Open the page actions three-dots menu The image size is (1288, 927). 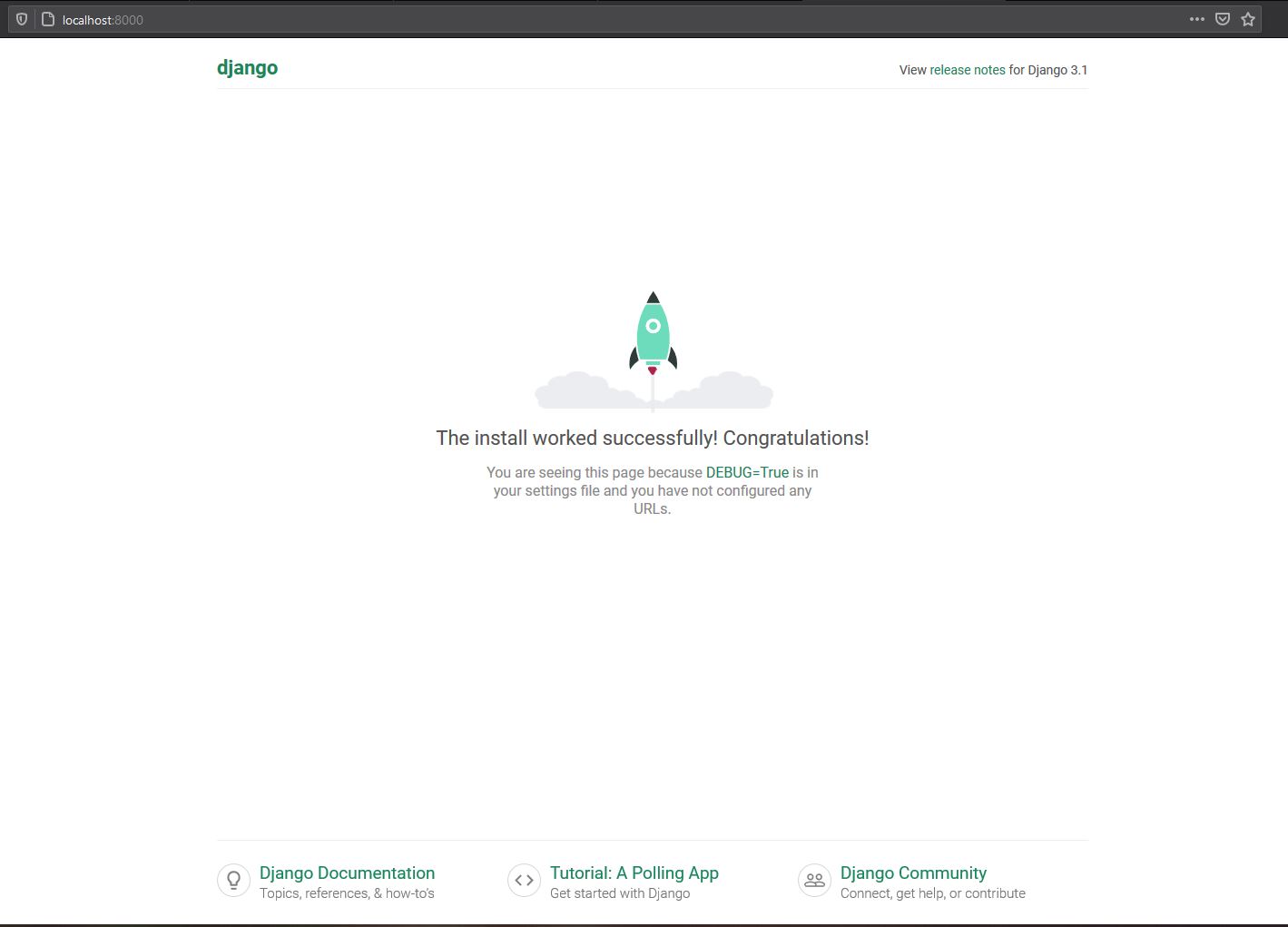1197,19
